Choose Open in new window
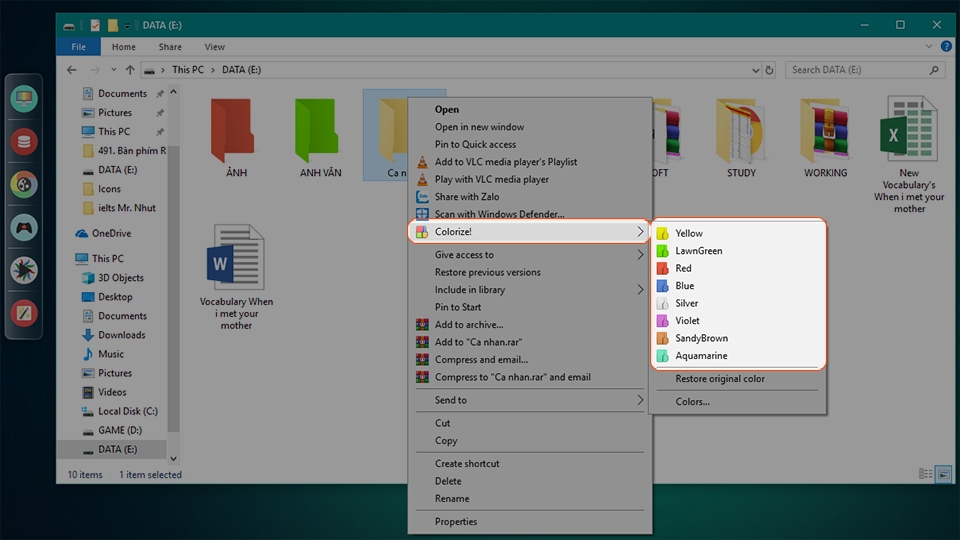 pyautogui.click(x=479, y=127)
